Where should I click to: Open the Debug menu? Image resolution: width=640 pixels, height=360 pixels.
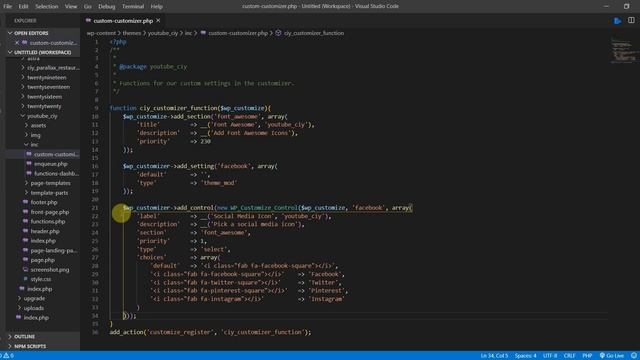(x=107, y=7)
